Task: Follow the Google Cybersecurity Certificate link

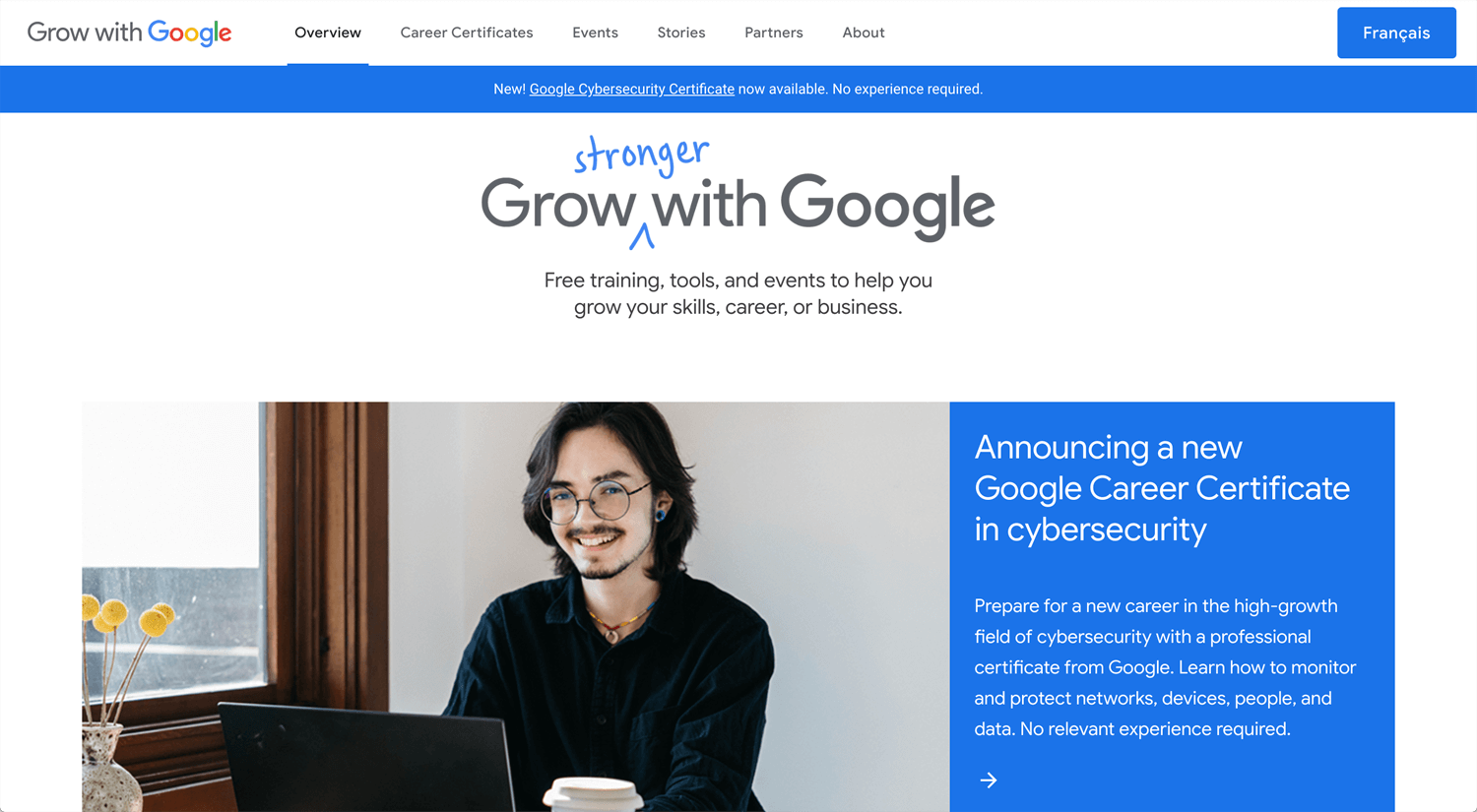Action: pos(632,89)
